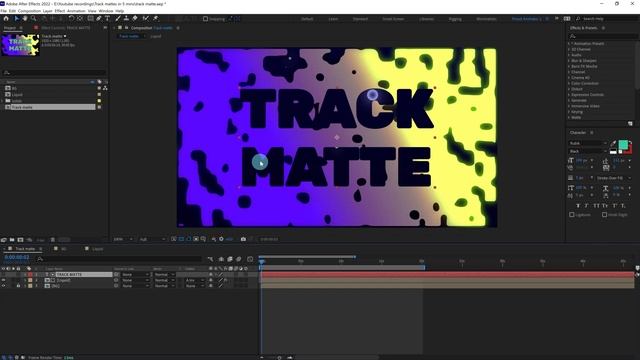This screenshot has height=360, width=640.
Task: Open the Composition menu
Action: pos(29,11)
